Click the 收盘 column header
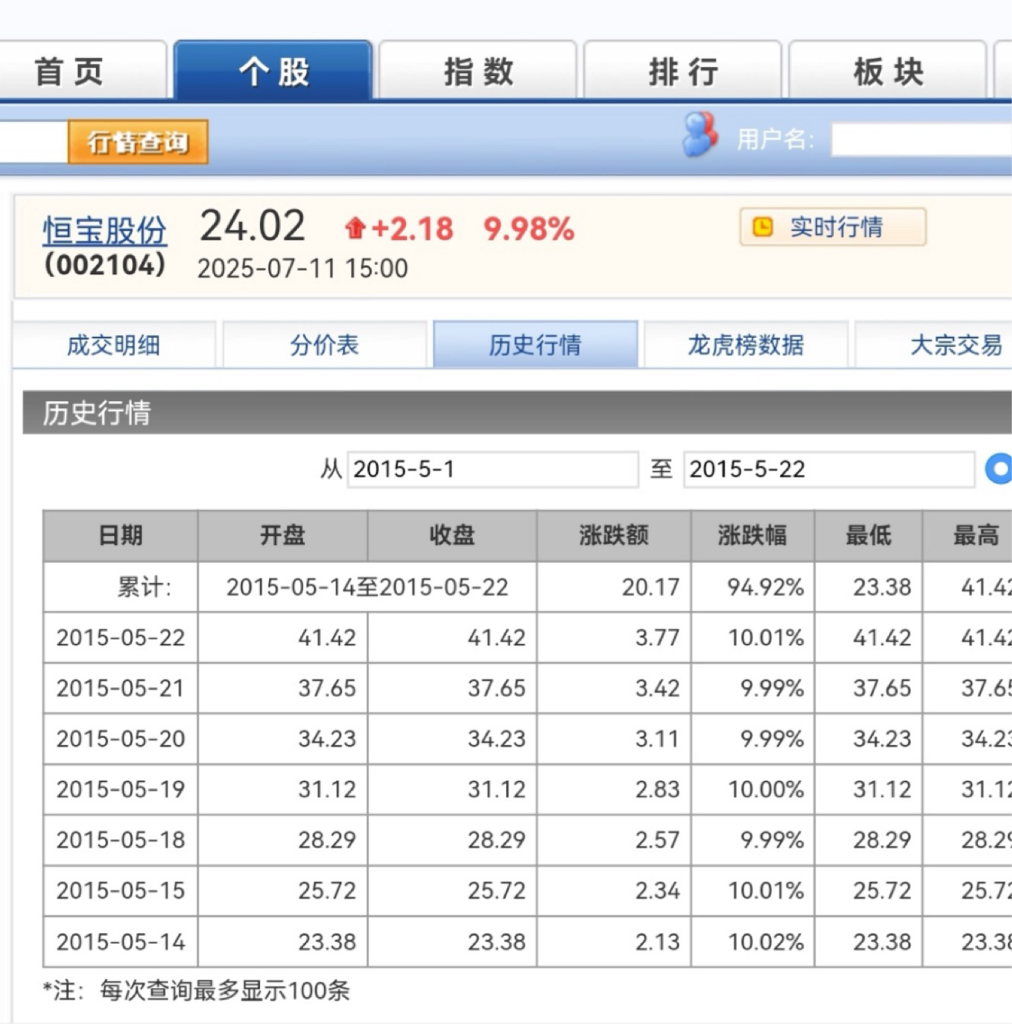The image size is (1012, 1024). [452, 536]
